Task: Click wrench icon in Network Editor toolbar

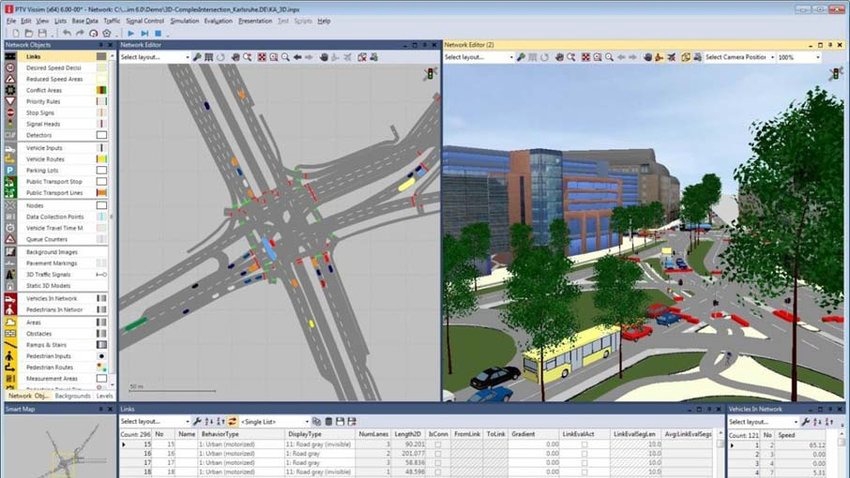Action: [x=197, y=57]
